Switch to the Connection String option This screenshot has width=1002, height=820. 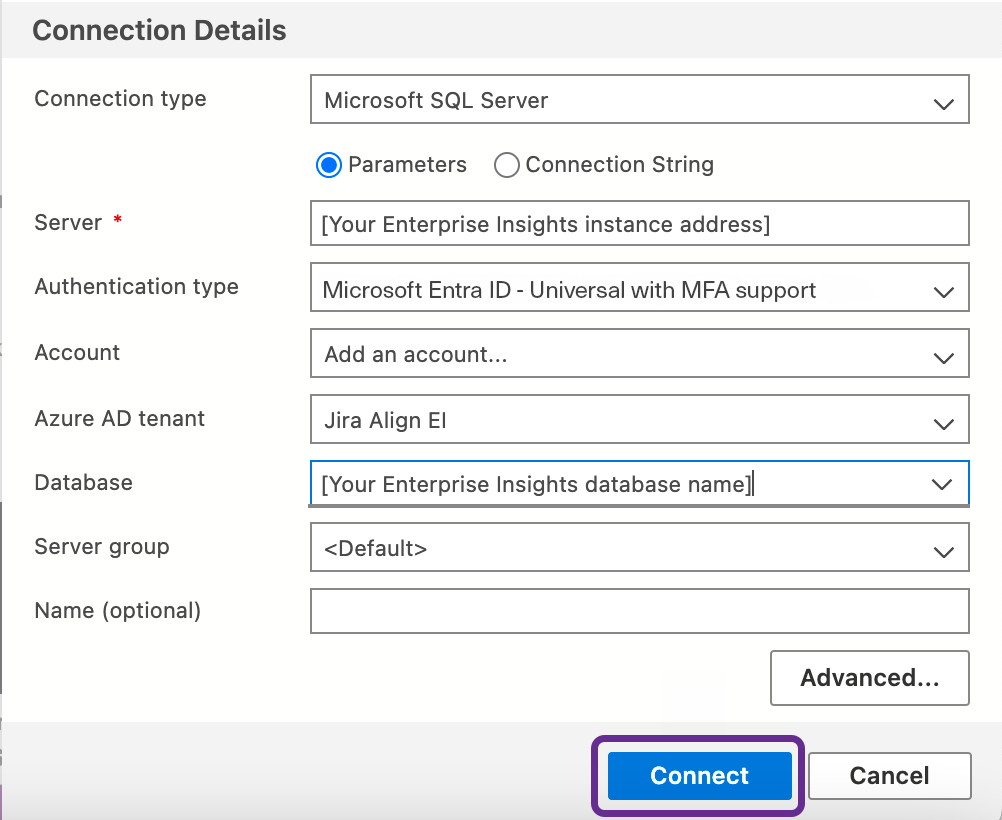pyautogui.click(x=506, y=165)
